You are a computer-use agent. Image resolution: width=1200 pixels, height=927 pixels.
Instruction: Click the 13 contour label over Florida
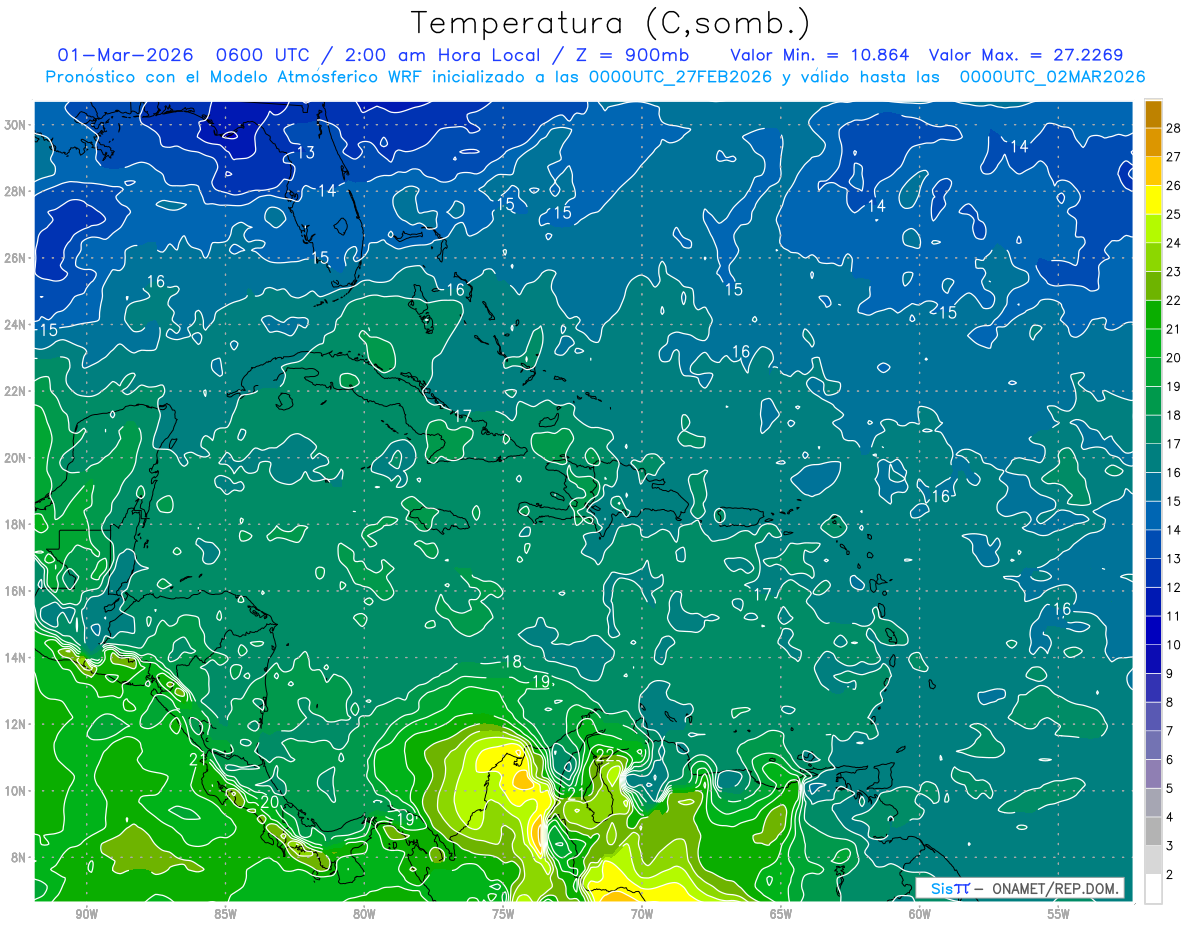click(306, 153)
